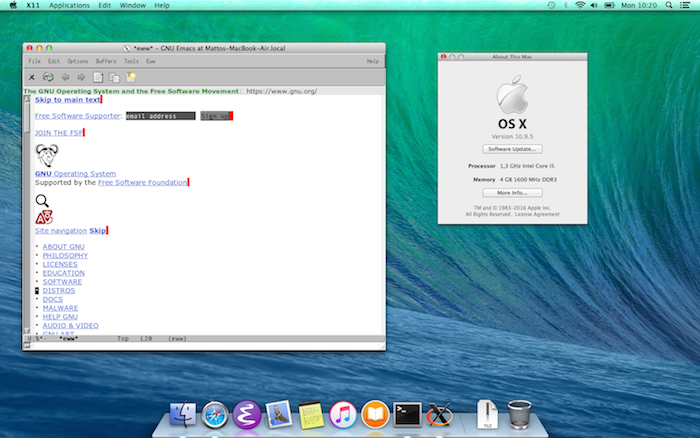Open the Applications menu in menu bar

(69, 5)
